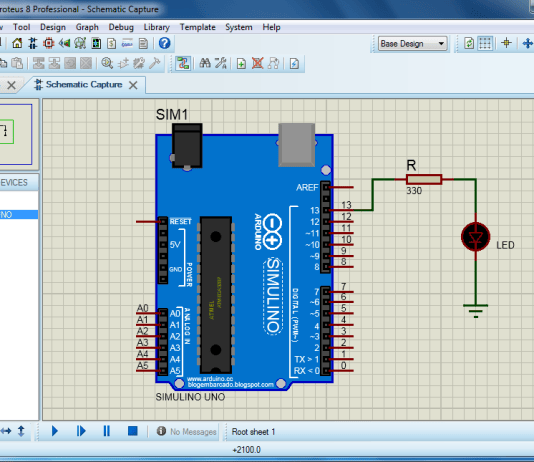This screenshot has width=534, height=462.
Task: Select the 330 ohm resistor R
Action: click(x=424, y=179)
